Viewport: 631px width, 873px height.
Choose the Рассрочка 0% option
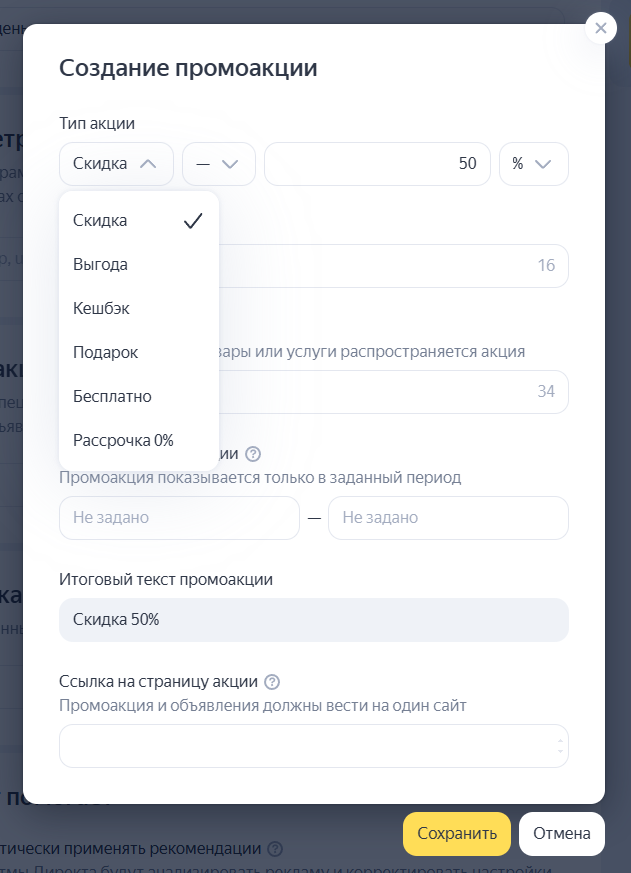point(123,440)
